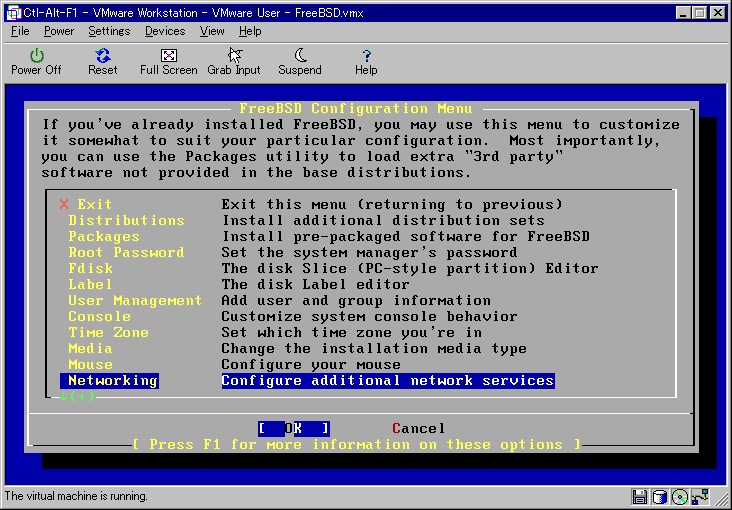Select the Root Password entry
The image size is (732, 510).
pos(127,252)
